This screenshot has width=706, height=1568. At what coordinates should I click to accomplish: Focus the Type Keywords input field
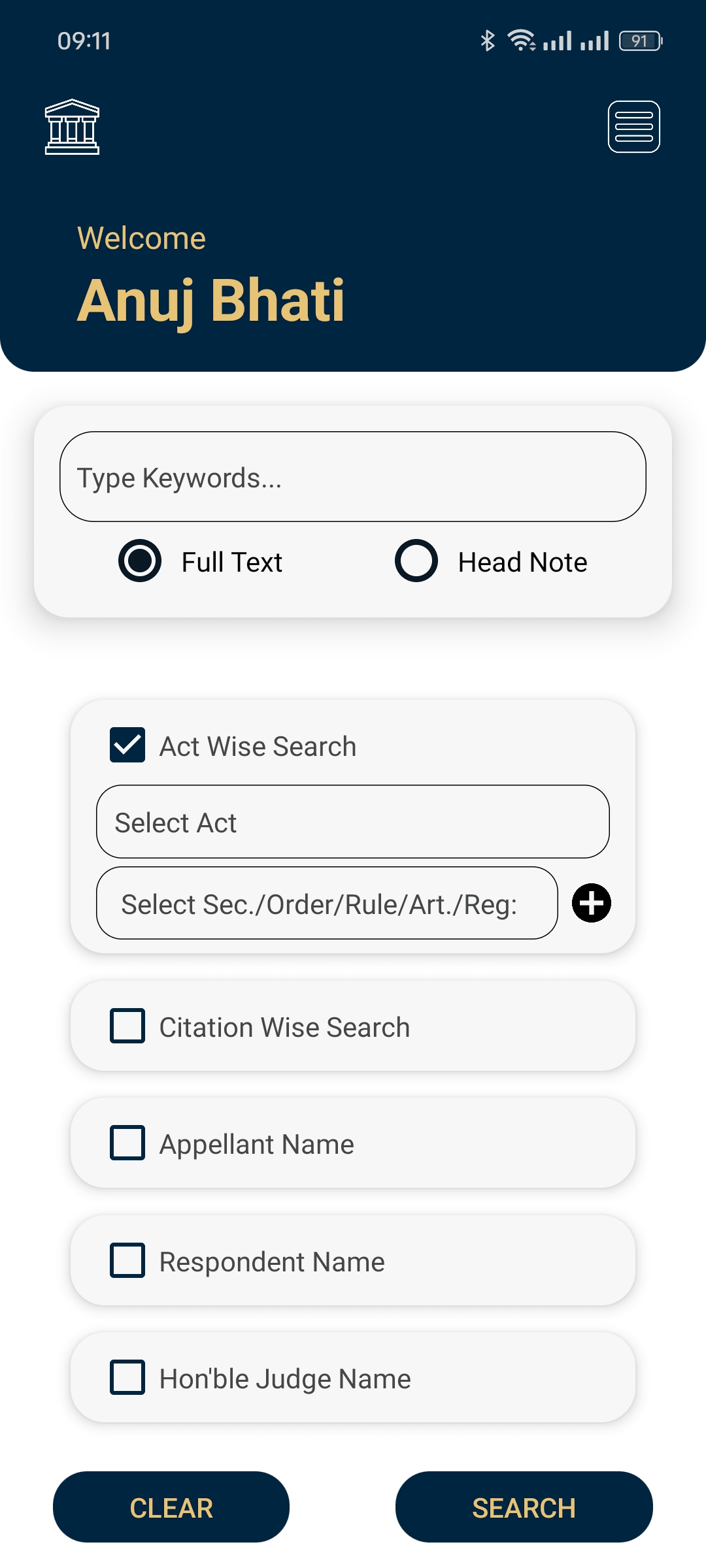pyautogui.click(x=353, y=477)
